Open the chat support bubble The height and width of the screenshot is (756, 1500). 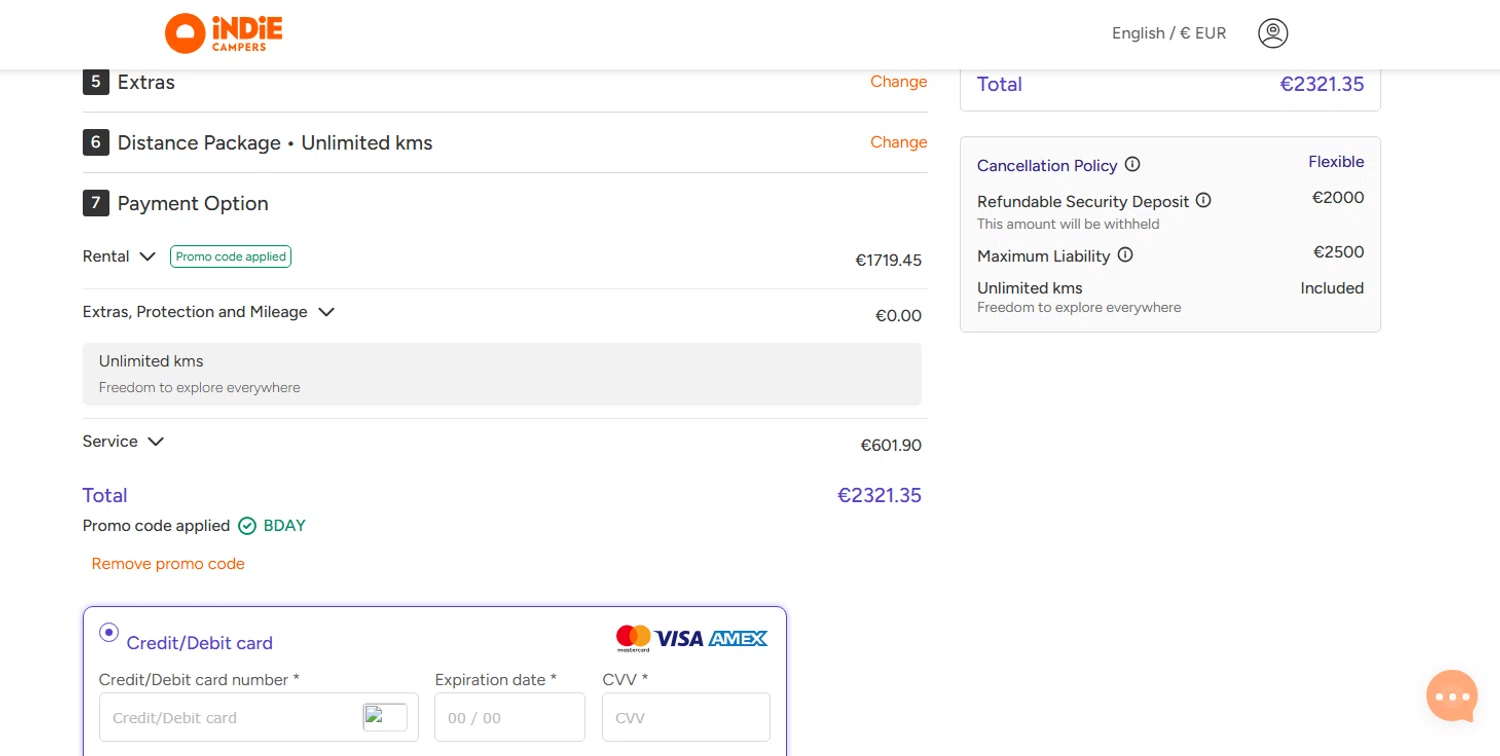1452,696
